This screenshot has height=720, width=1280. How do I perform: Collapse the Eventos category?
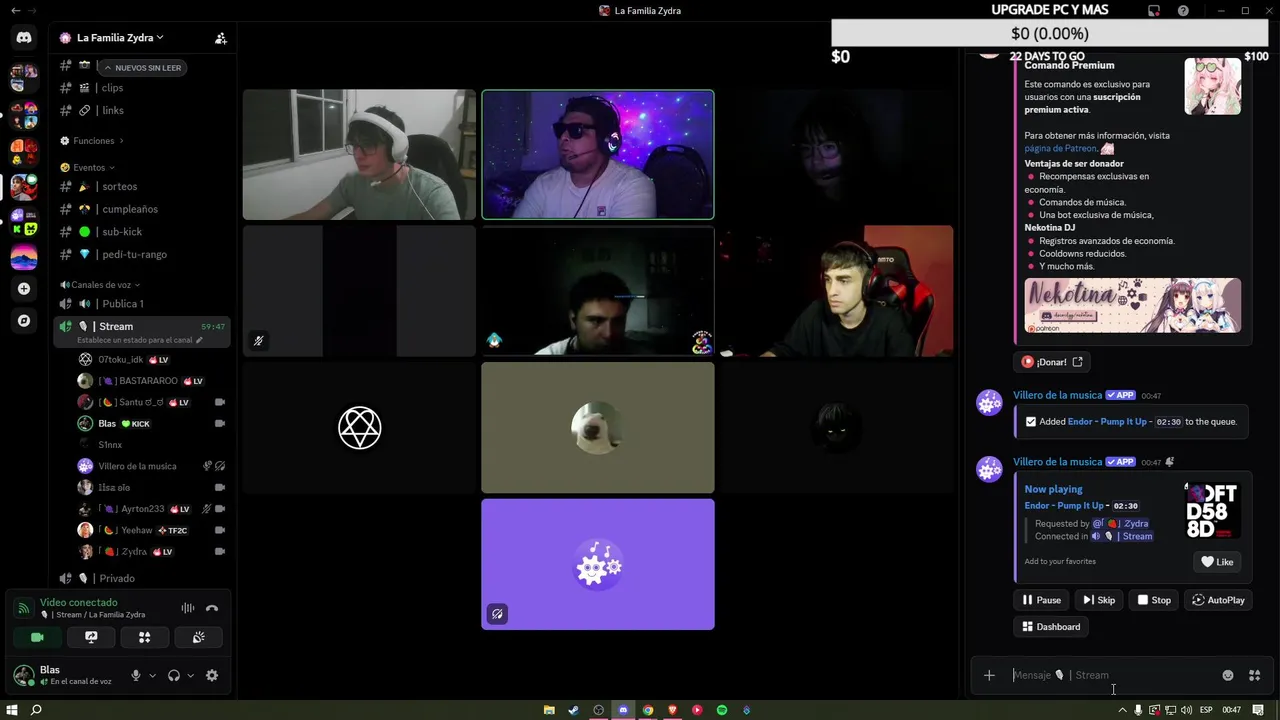(x=90, y=168)
